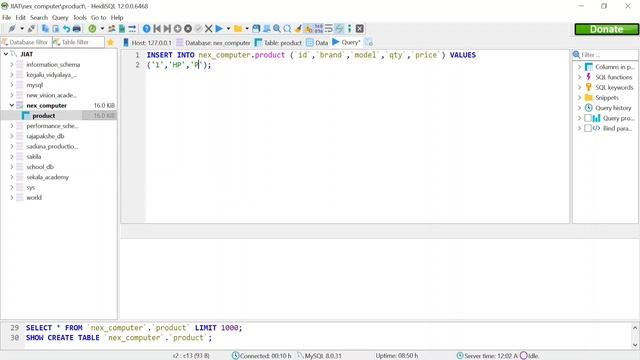Click the disconnect session icon

pyautogui.click(x=31, y=29)
